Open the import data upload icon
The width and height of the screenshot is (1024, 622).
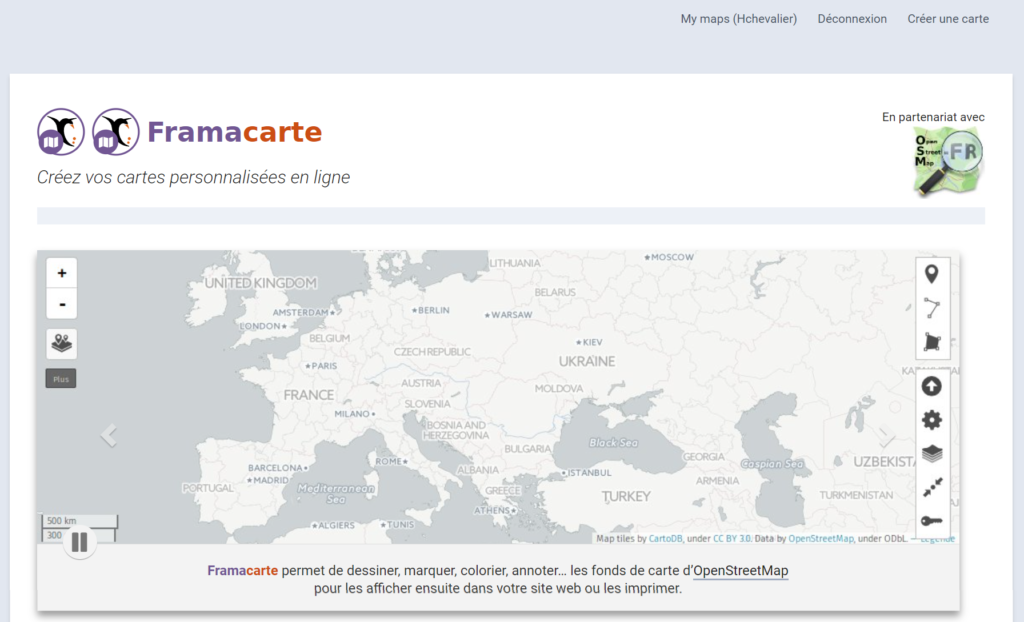pos(932,387)
